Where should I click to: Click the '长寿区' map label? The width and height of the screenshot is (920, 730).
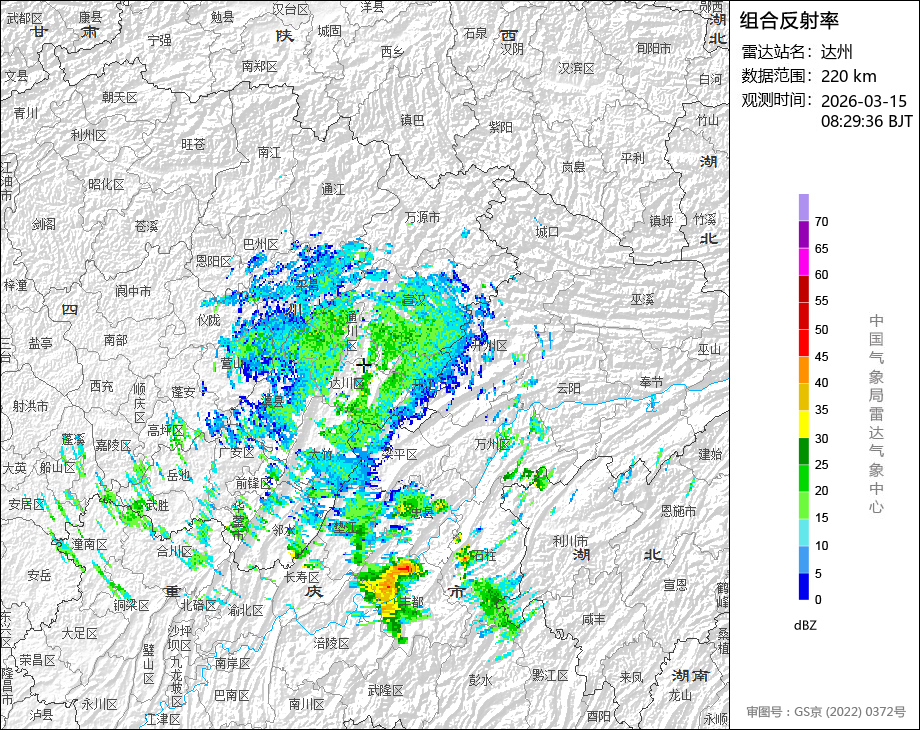[x=302, y=577]
